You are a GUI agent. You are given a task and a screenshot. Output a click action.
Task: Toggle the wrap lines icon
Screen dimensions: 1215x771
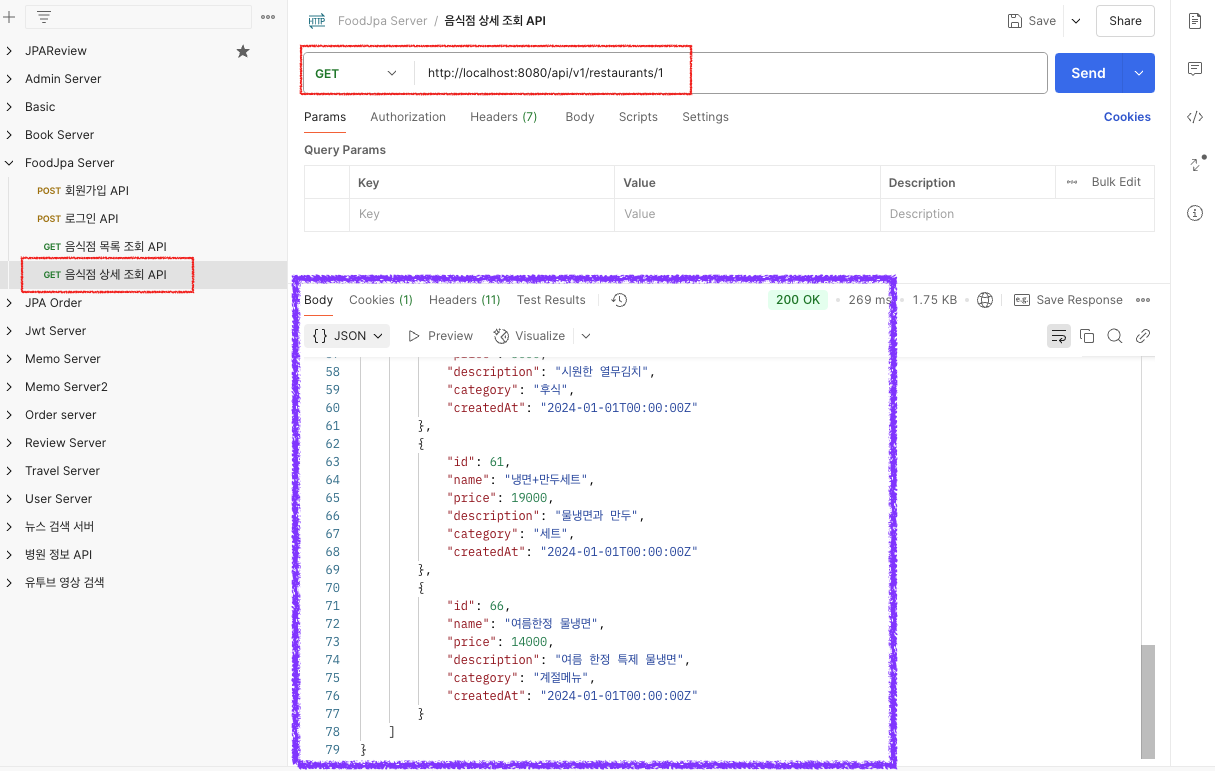(1059, 336)
